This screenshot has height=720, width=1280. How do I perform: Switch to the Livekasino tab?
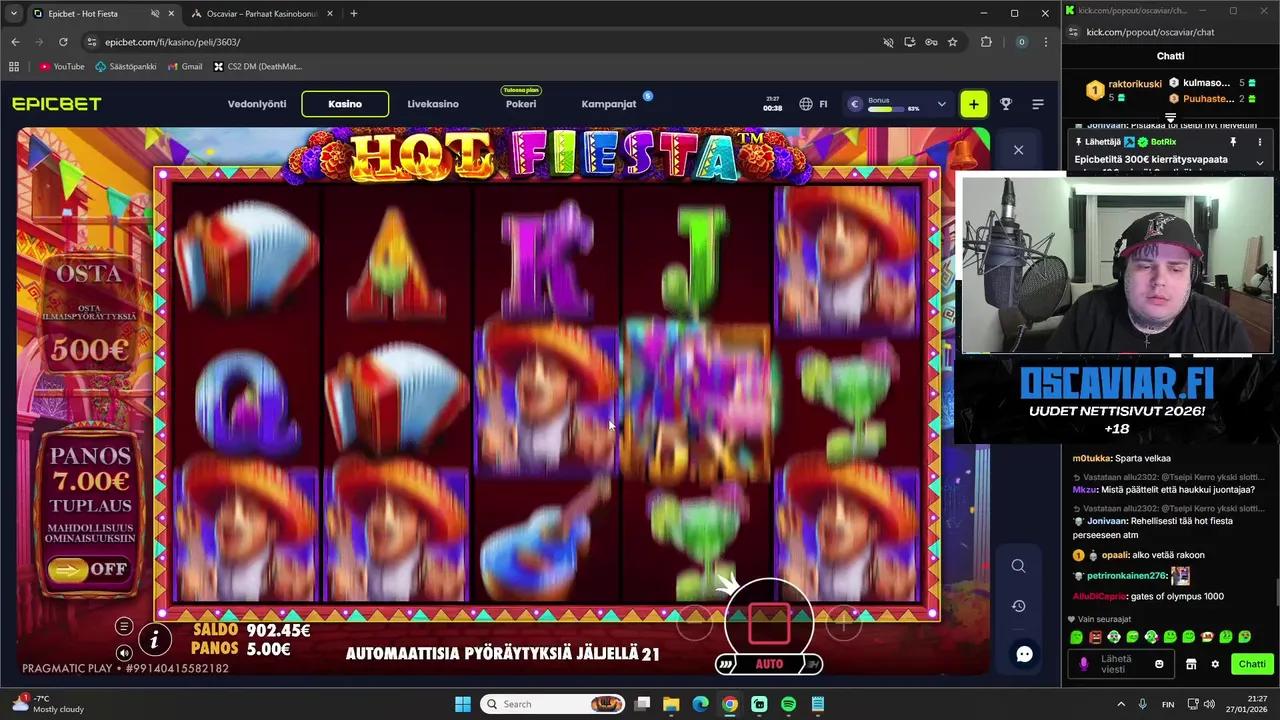click(x=432, y=104)
